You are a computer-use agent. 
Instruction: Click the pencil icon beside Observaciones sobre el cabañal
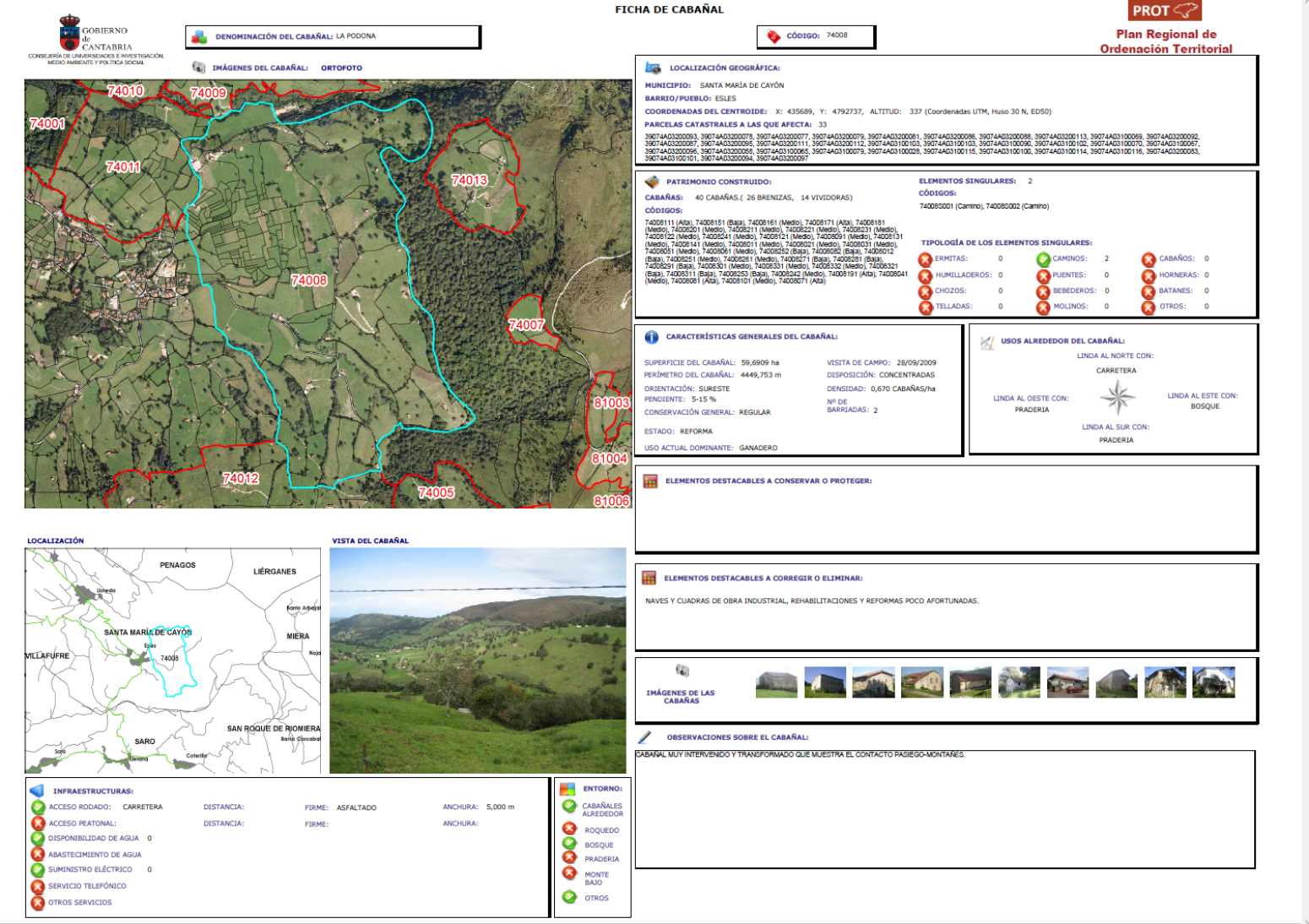pyautogui.click(x=644, y=737)
